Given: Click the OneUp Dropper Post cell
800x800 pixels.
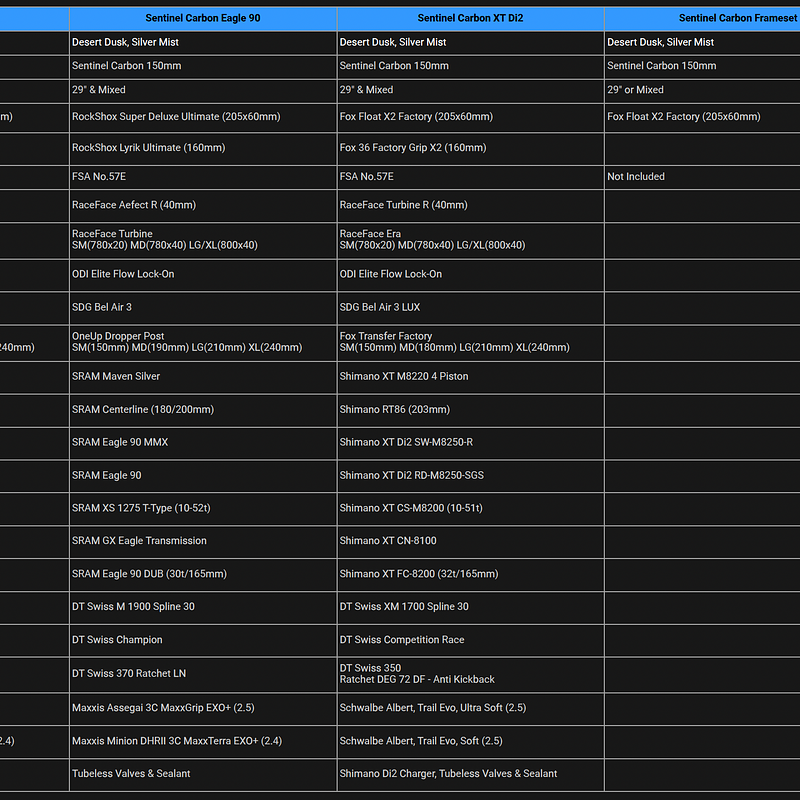Looking at the screenshot, I should point(203,342).
